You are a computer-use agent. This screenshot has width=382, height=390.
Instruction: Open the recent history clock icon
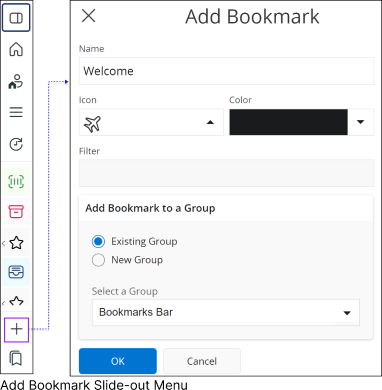(16, 144)
